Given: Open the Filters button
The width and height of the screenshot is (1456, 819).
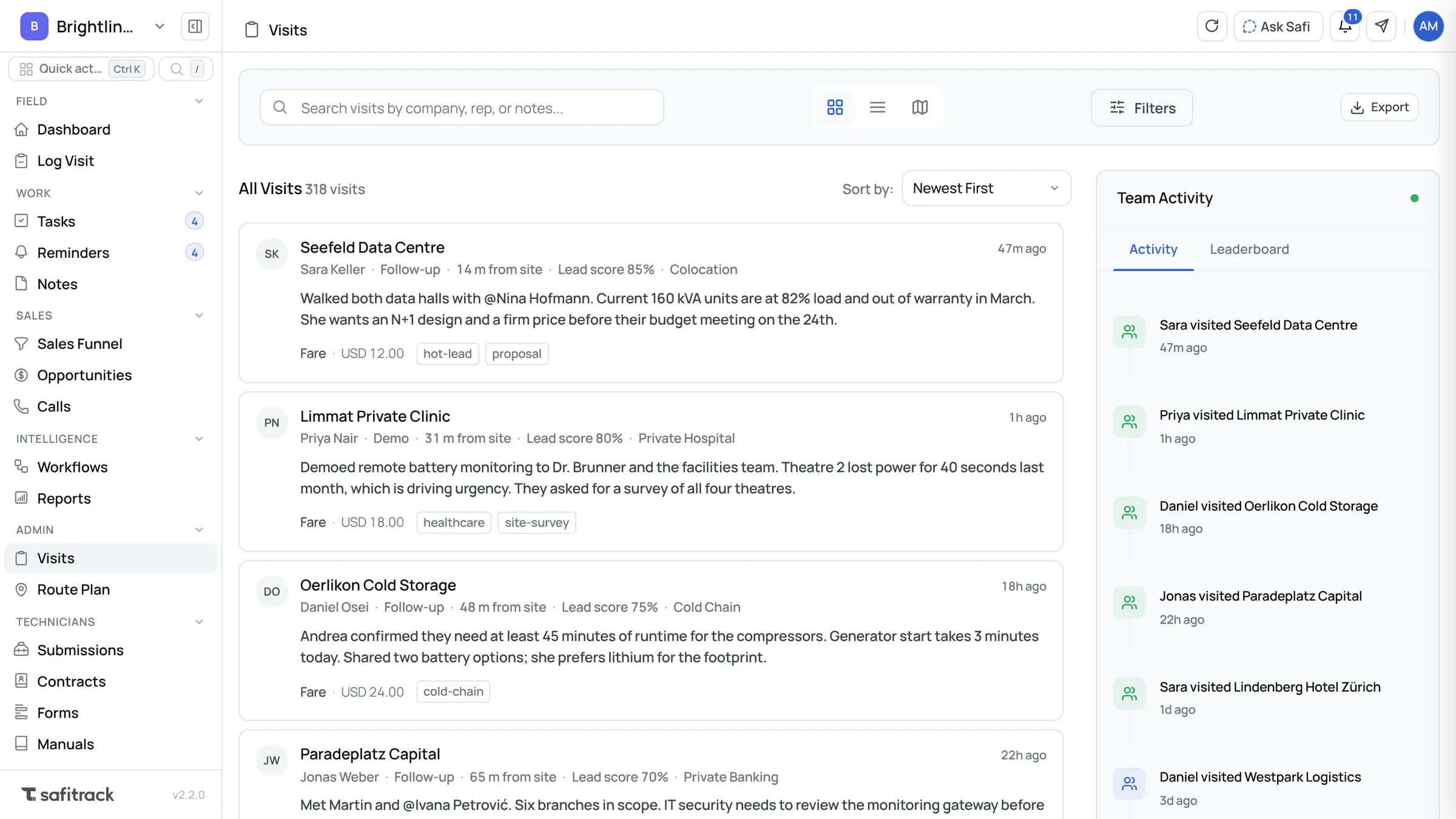Looking at the screenshot, I should [1142, 107].
